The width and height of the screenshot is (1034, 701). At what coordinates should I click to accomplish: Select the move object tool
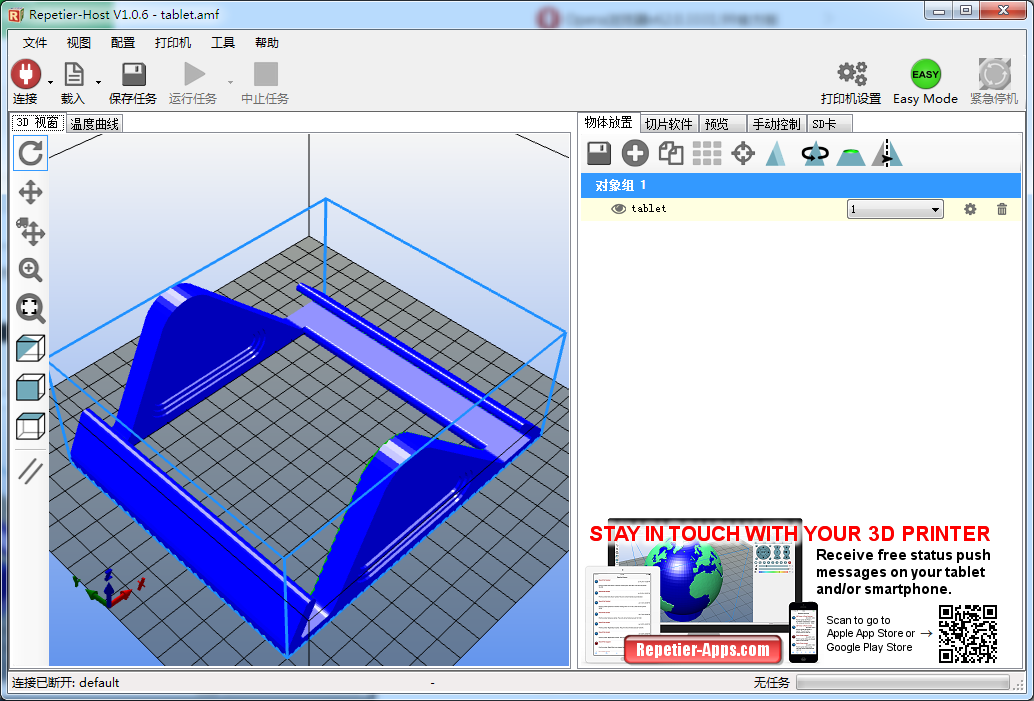coord(30,231)
